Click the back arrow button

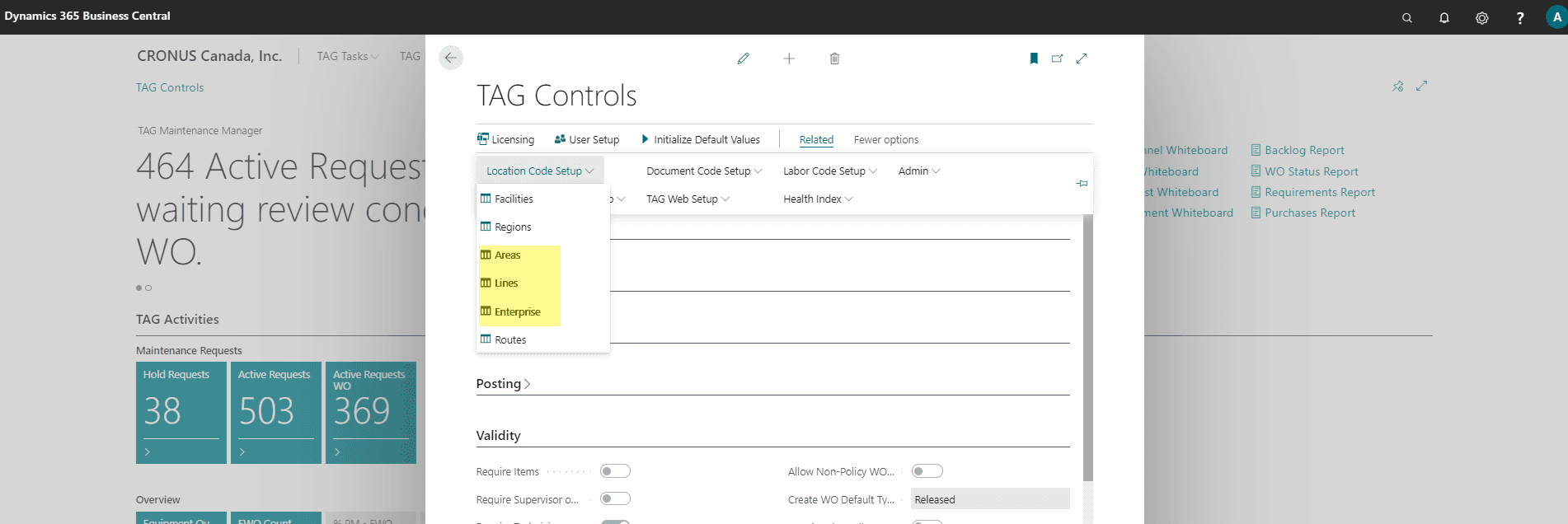point(450,58)
